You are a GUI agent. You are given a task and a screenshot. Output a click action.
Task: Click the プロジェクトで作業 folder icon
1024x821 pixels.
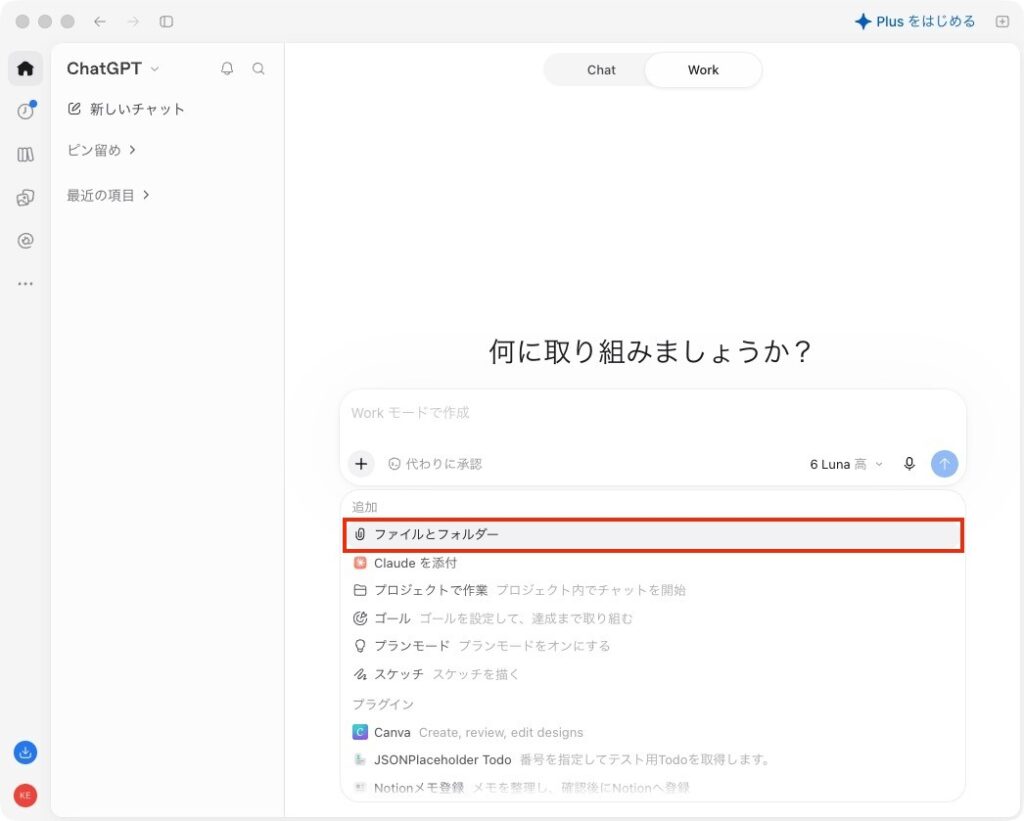360,590
